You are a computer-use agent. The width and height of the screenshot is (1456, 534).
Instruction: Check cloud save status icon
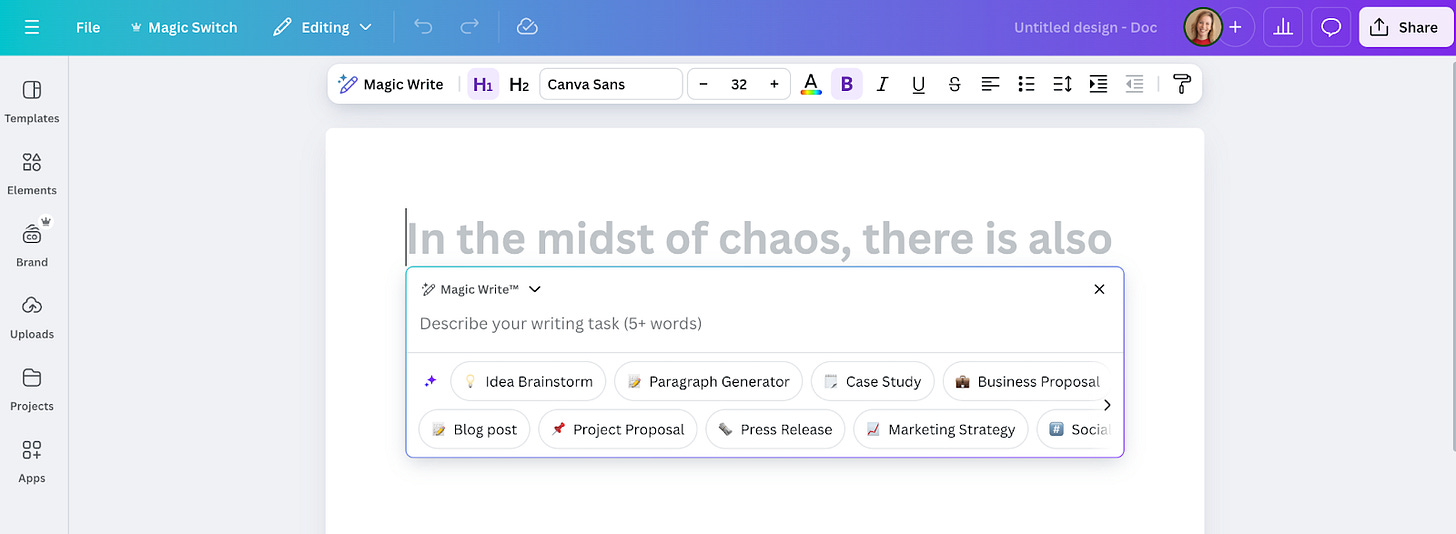click(x=527, y=27)
